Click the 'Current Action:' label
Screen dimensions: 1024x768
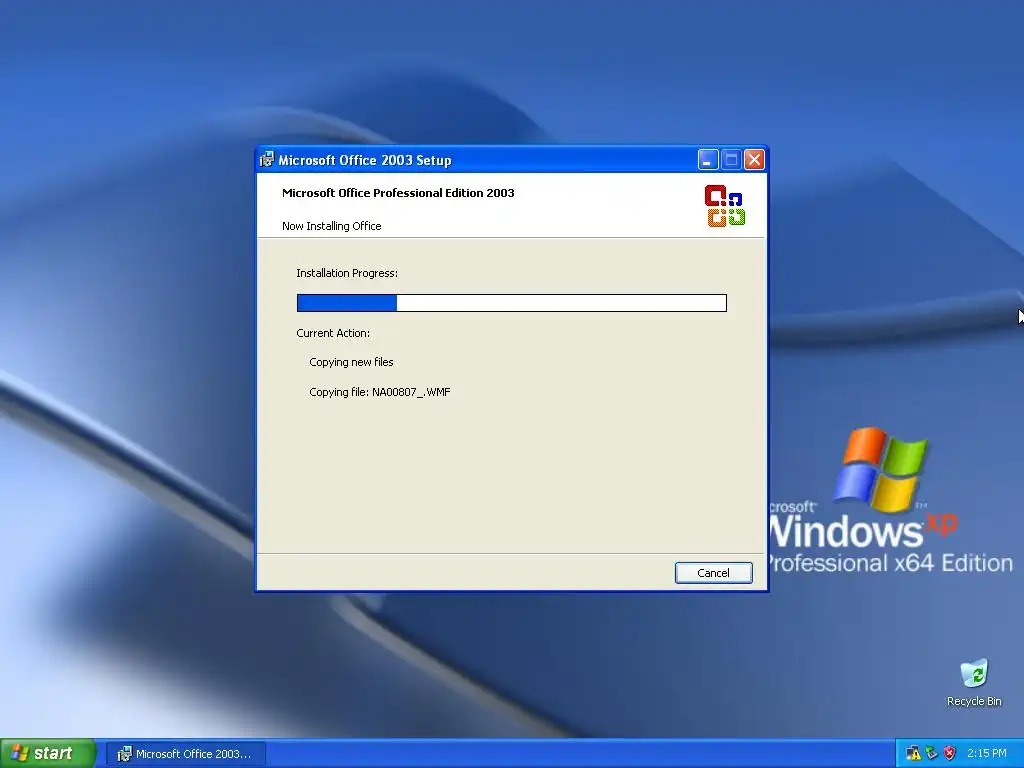(x=333, y=333)
